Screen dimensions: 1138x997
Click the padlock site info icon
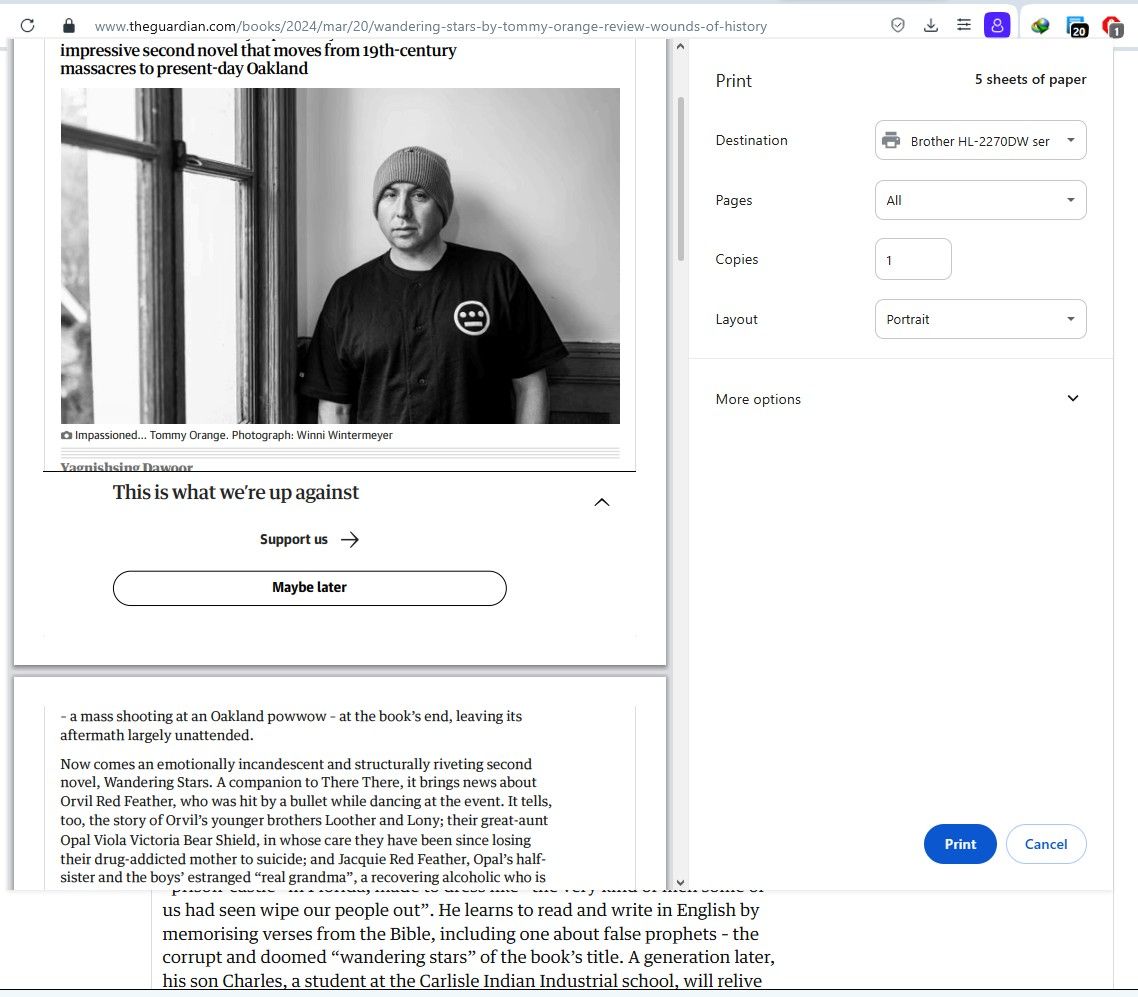(x=69, y=26)
